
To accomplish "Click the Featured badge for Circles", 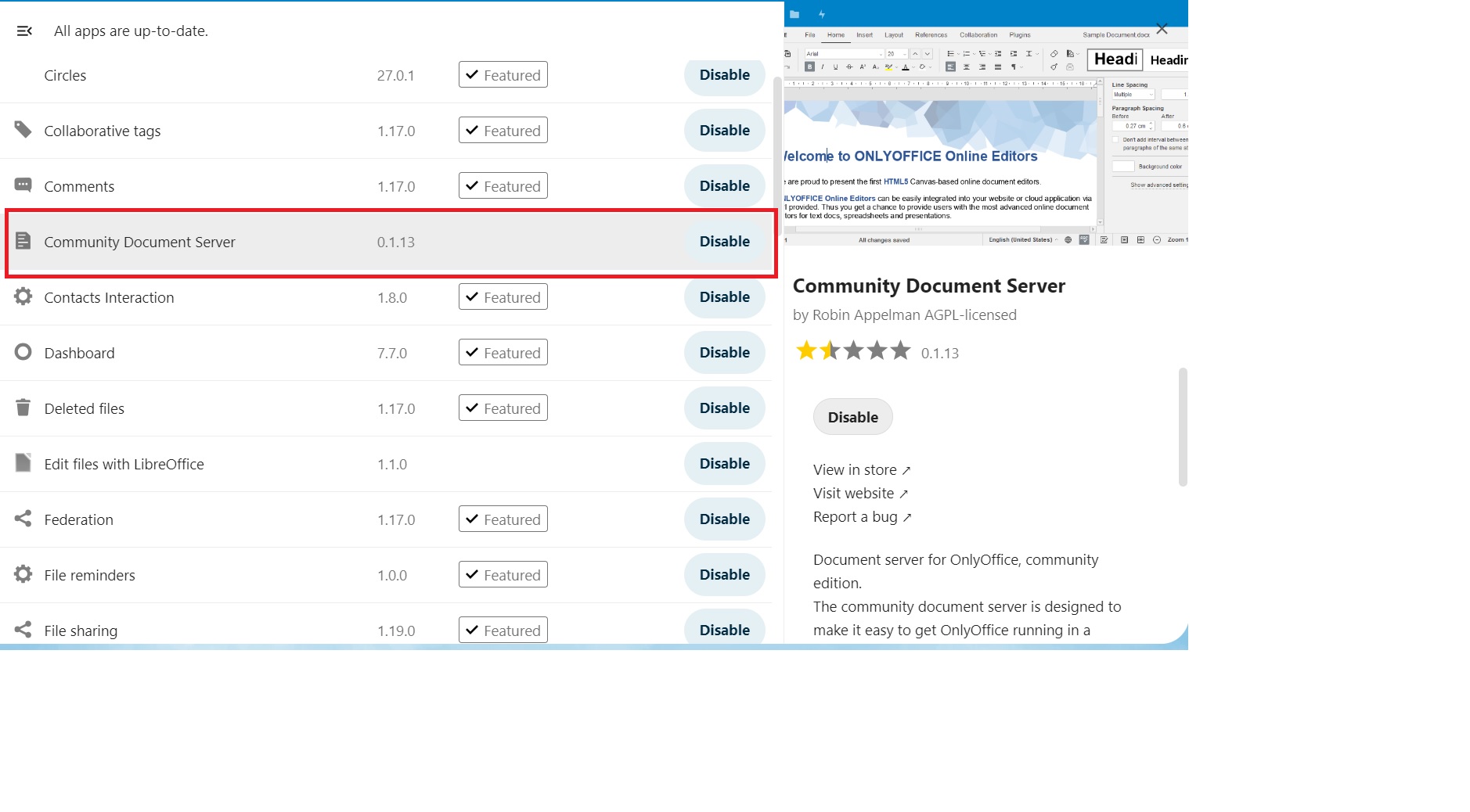I will (x=503, y=75).
